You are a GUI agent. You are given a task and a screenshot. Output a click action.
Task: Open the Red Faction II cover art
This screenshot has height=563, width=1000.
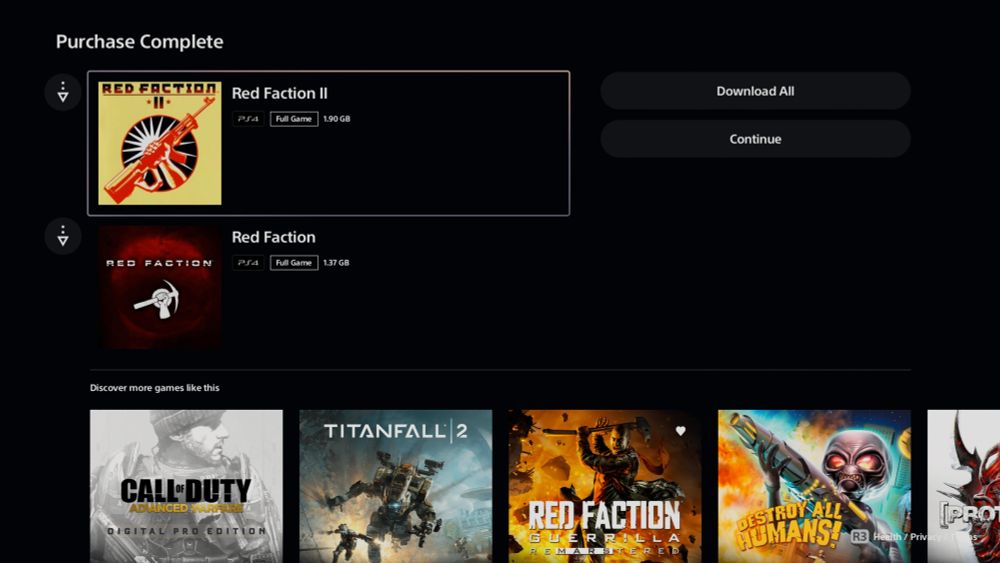(x=159, y=143)
